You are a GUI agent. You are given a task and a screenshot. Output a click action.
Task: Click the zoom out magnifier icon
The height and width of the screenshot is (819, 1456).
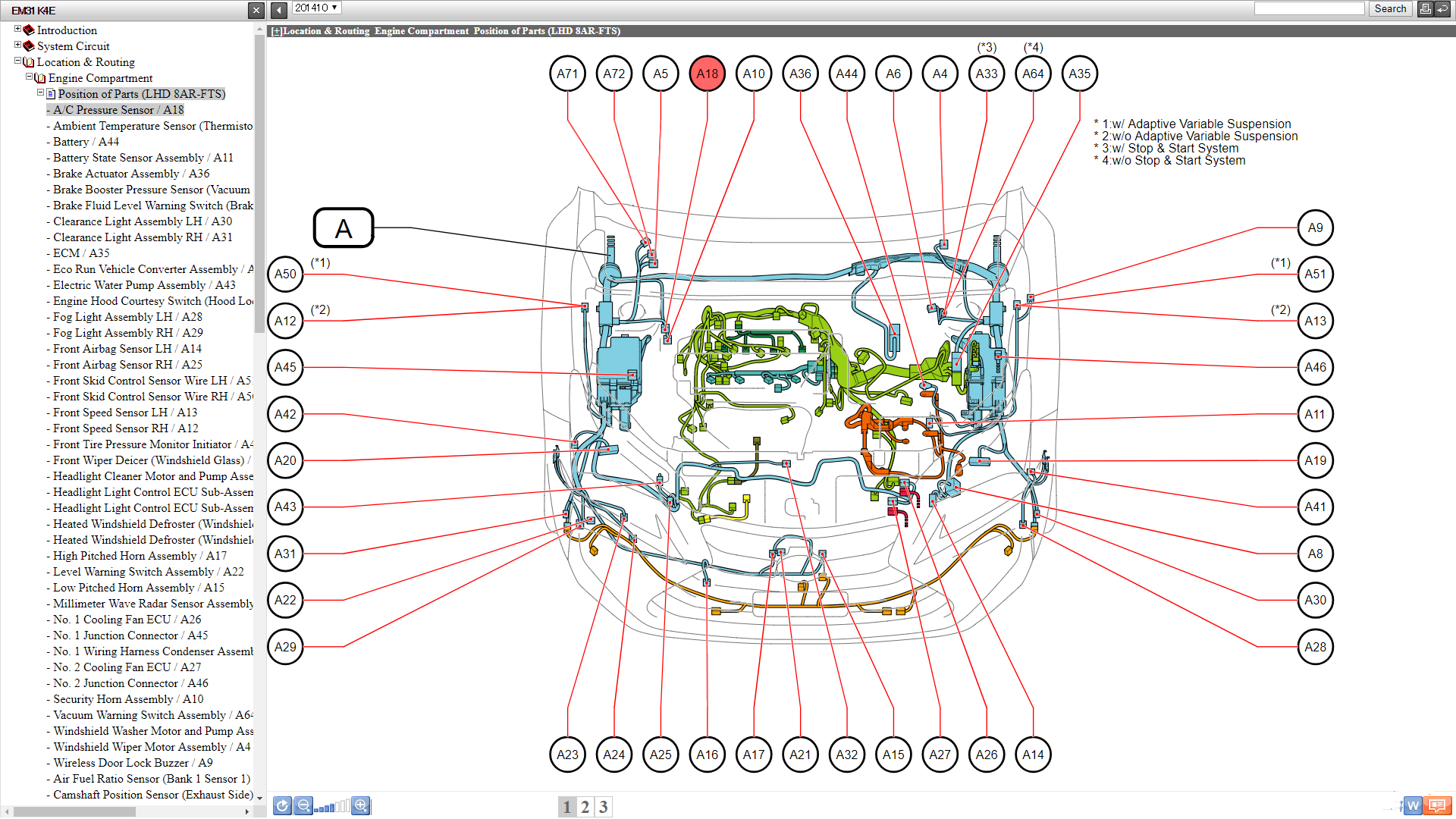(303, 806)
